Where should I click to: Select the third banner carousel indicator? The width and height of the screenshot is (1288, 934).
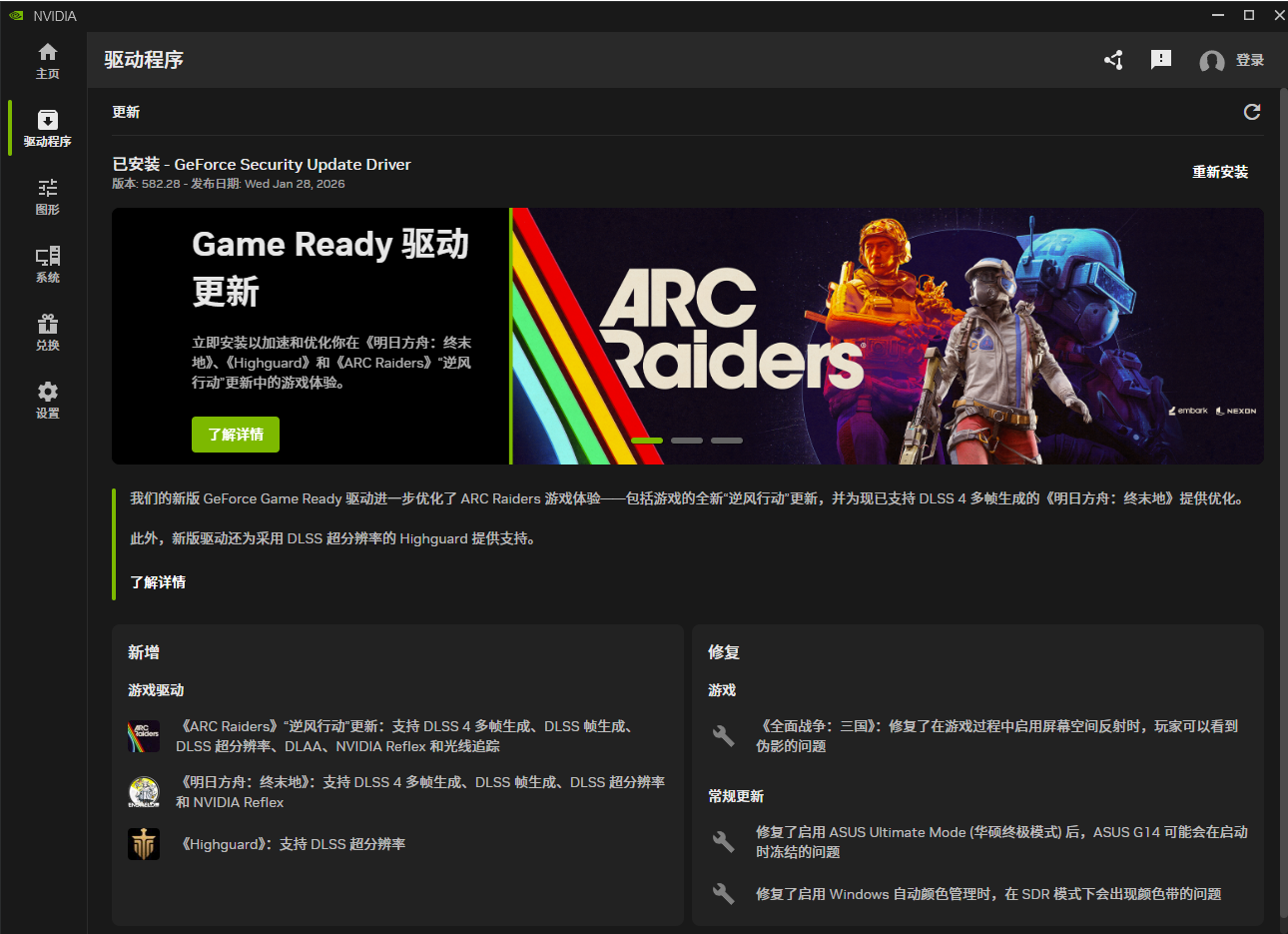click(x=727, y=441)
